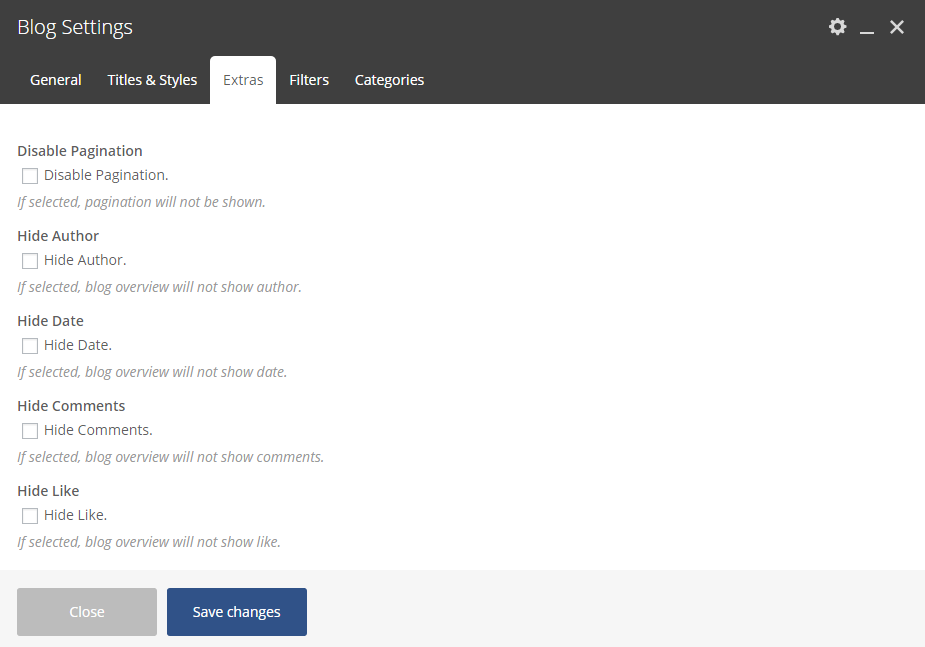925x647 pixels.
Task: Toggle the Hide Comments checkbox
Action: pos(30,431)
